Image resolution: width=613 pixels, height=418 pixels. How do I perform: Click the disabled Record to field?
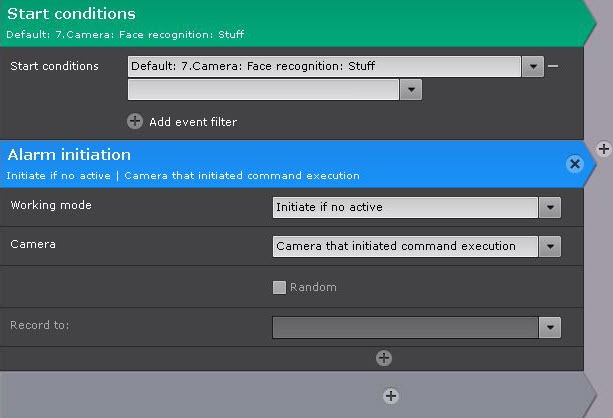[x=405, y=327]
